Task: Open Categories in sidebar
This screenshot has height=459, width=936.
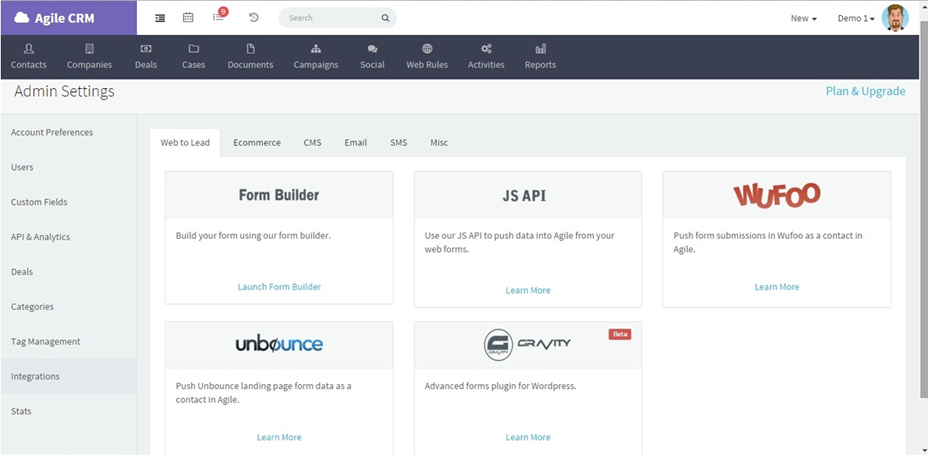Action: (x=69, y=307)
